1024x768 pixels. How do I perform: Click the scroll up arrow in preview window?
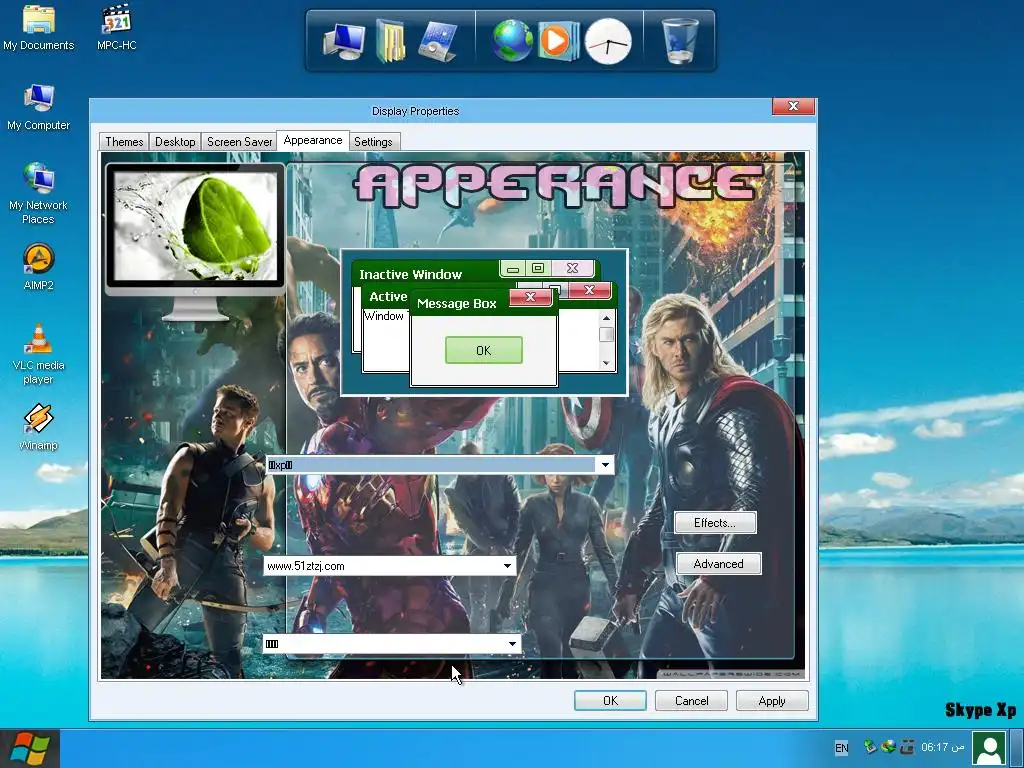click(x=606, y=318)
